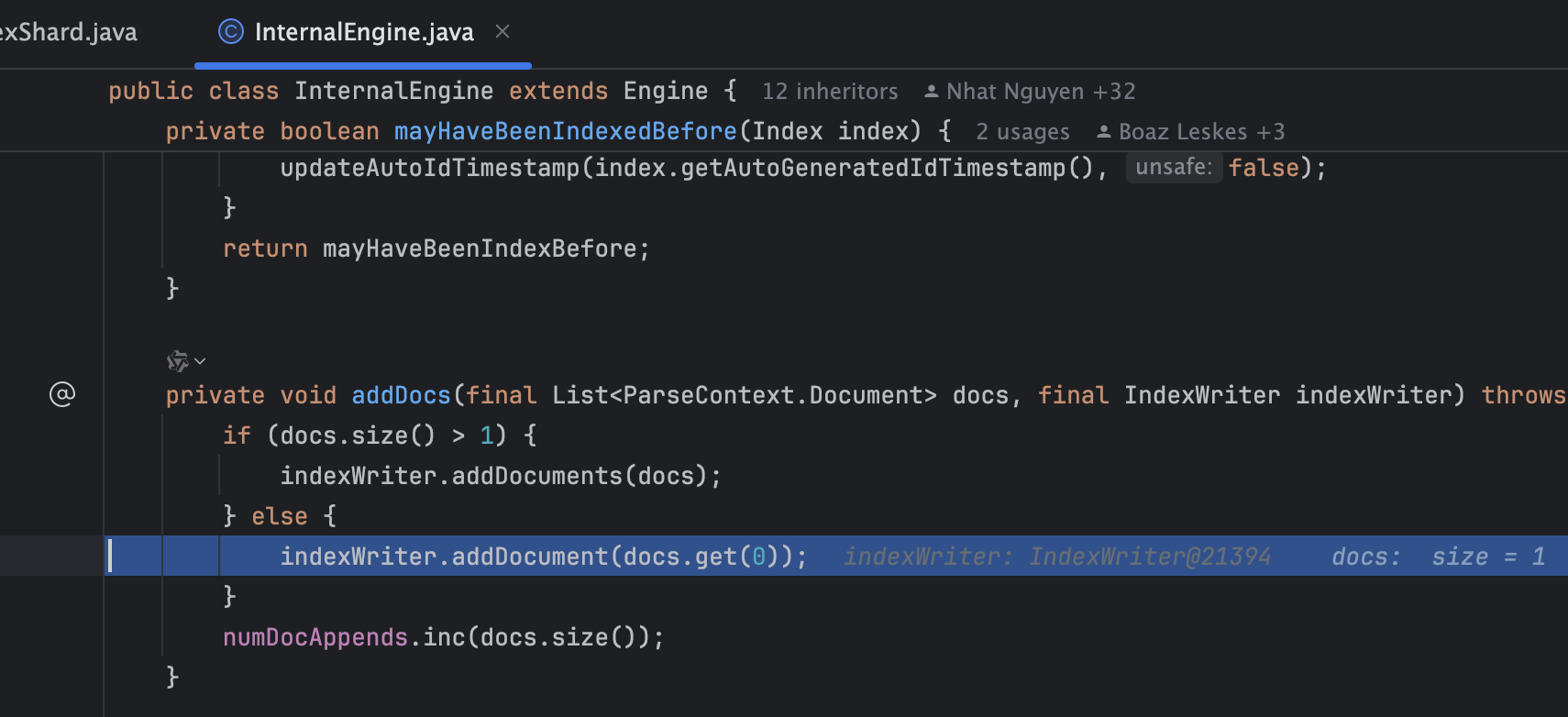Click the indexWriter.addDocuments(docs) line
This screenshot has height=717, width=1568.
[501, 476]
